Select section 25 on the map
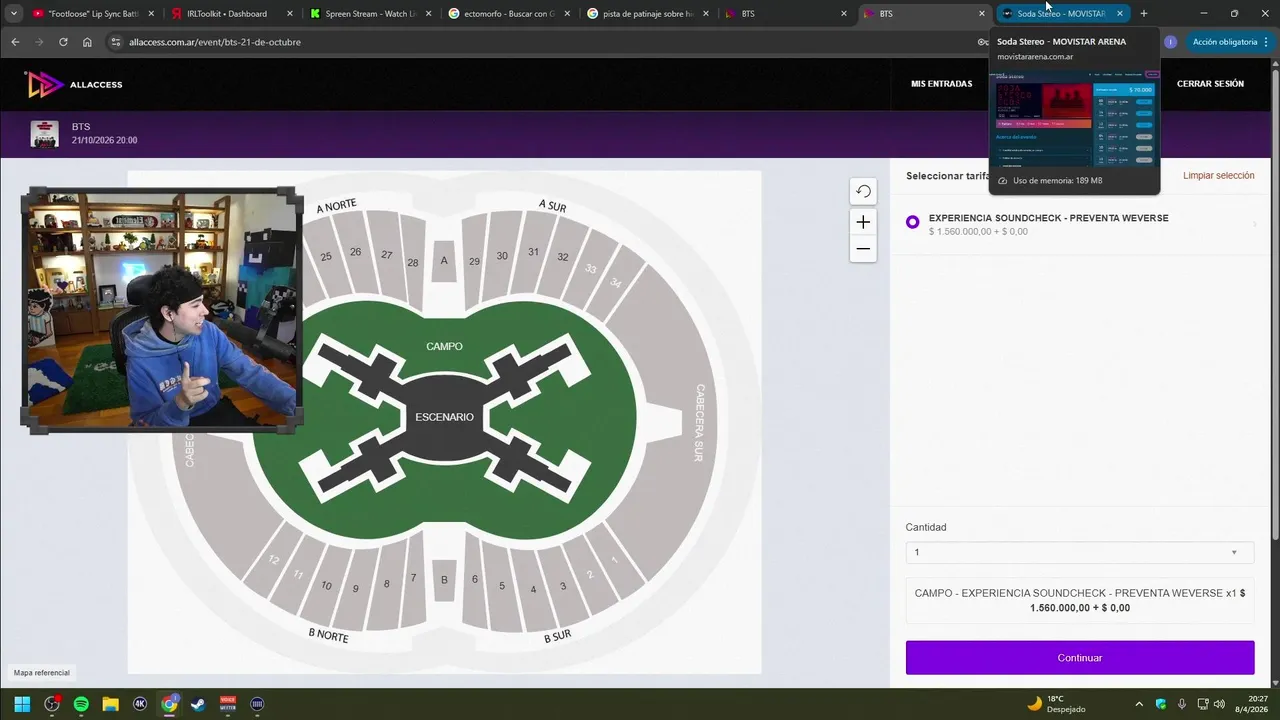 (325, 258)
